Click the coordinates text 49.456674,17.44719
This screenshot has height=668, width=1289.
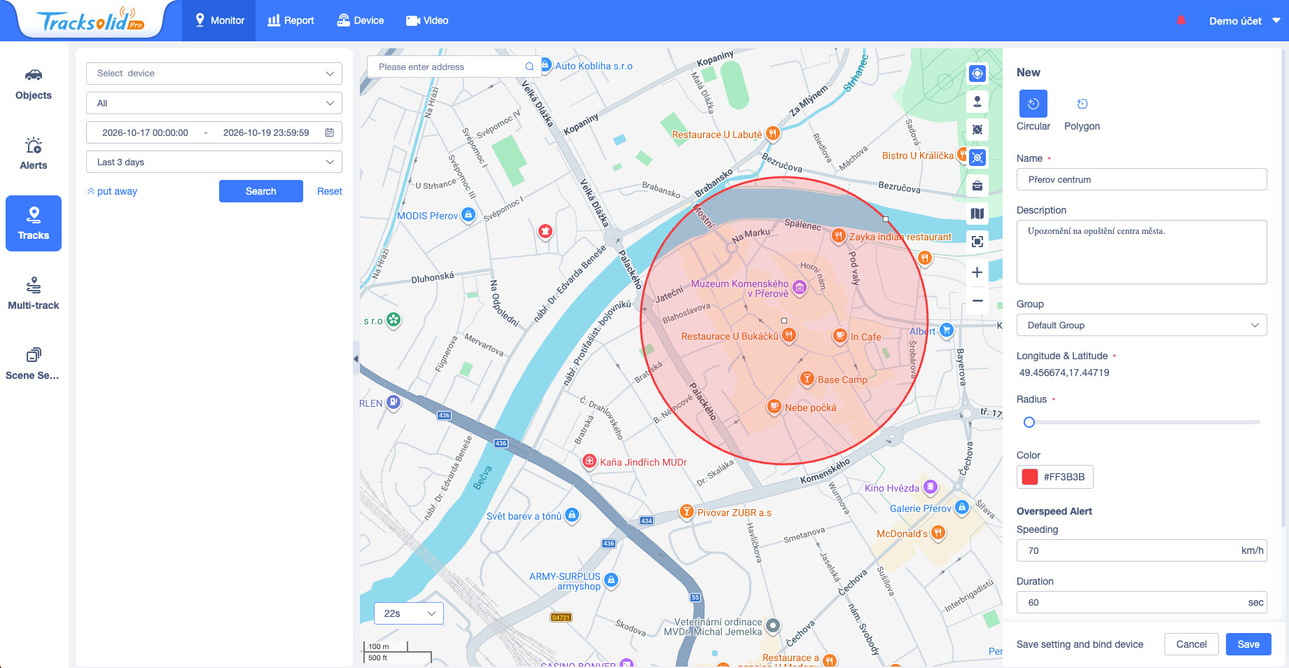[x=1064, y=373]
